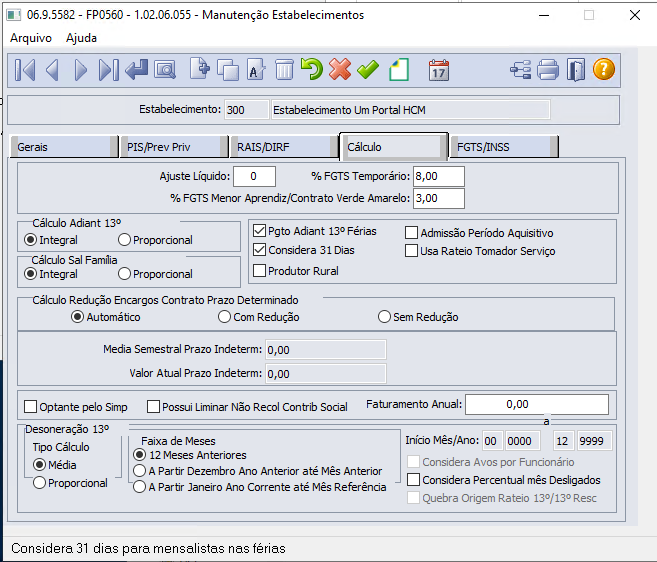
Task: Go to the first record
Action: (25, 70)
